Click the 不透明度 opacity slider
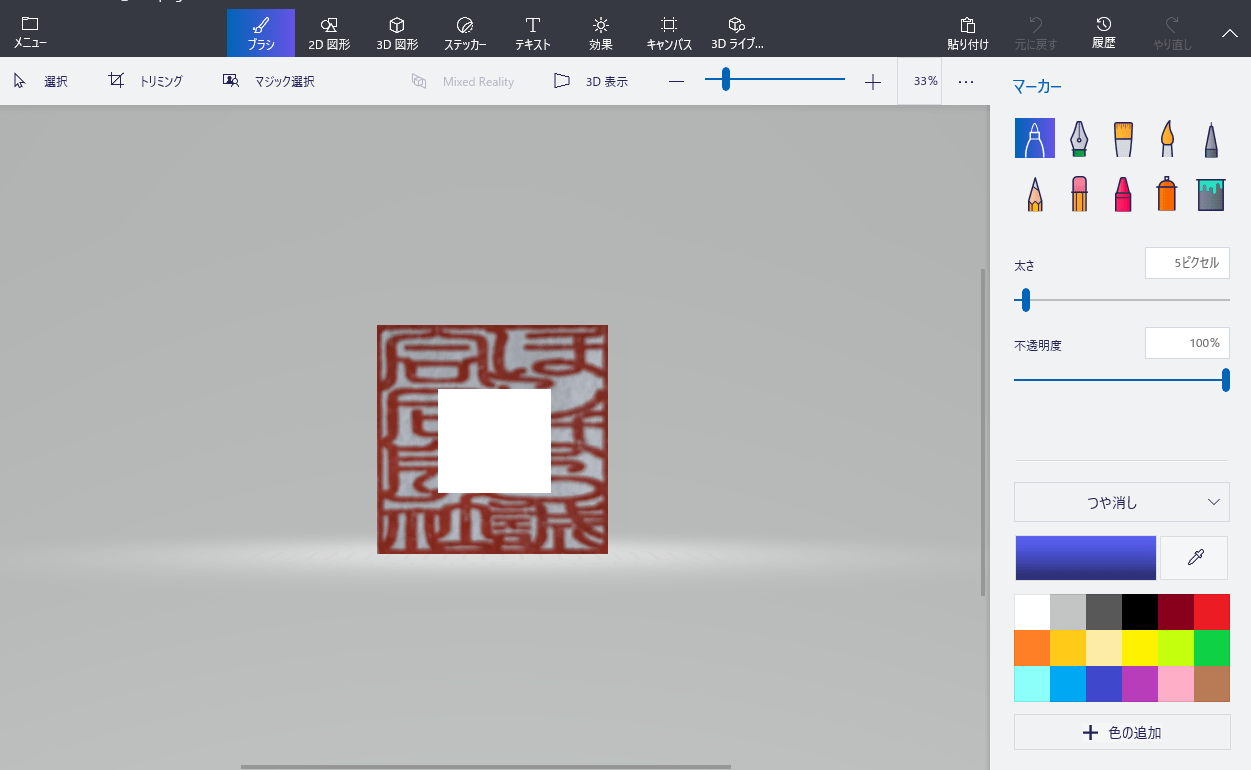The width and height of the screenshot is (1251, 770). coord(1122,379)
